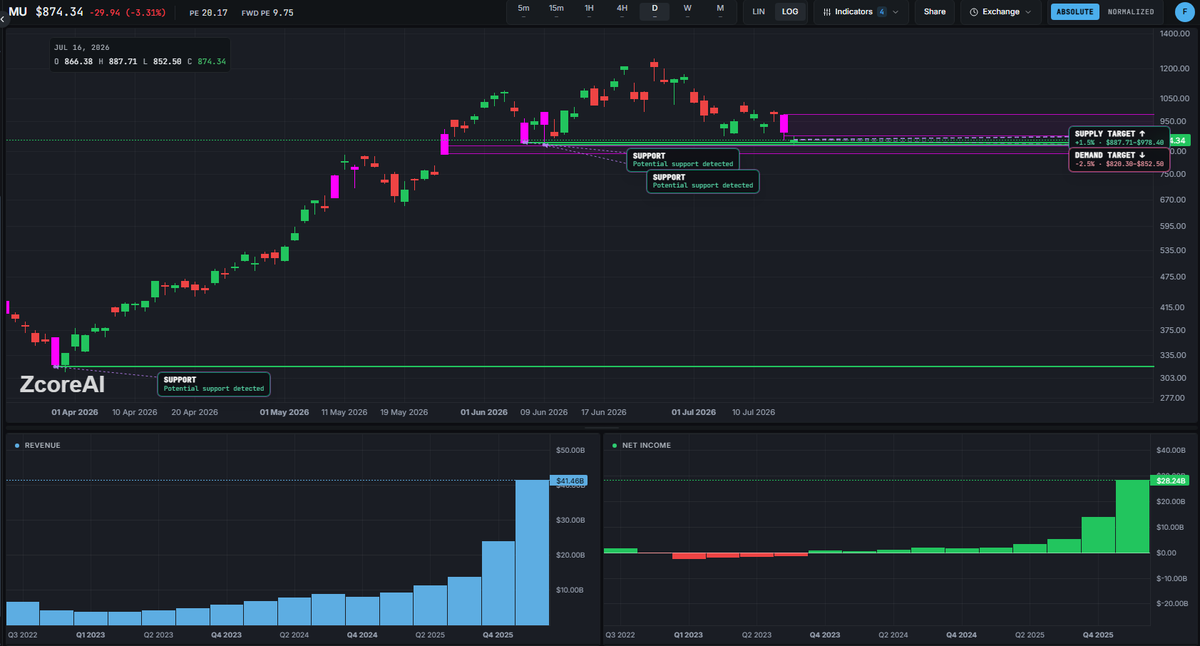Enable ABSOLUTE display mode

pos(1075,12)
